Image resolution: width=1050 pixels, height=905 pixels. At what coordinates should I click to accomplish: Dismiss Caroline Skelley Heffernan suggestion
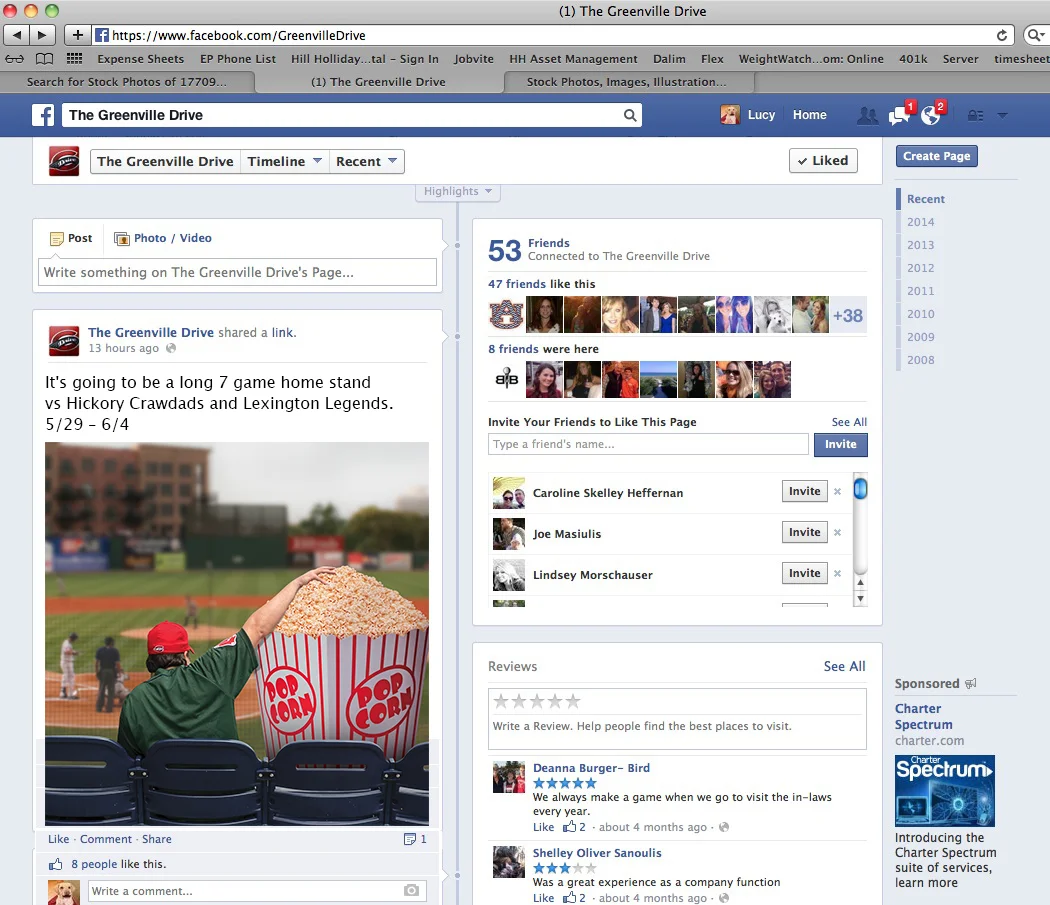tap(837, 492)
